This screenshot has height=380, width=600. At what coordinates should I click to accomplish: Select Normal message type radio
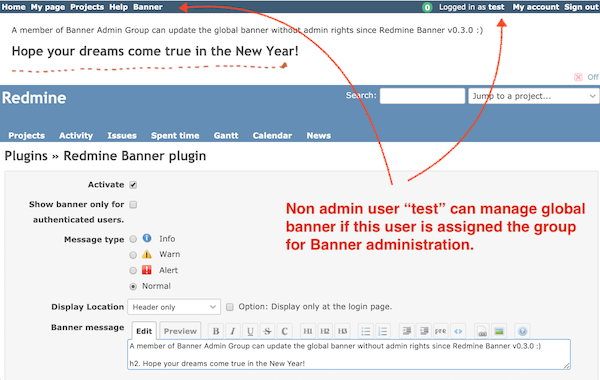133,286
